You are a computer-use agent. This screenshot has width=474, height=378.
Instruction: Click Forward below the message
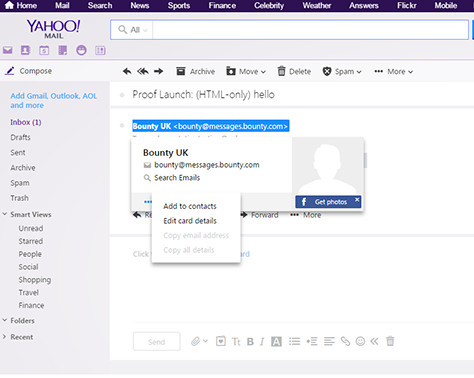coord(260,215)
